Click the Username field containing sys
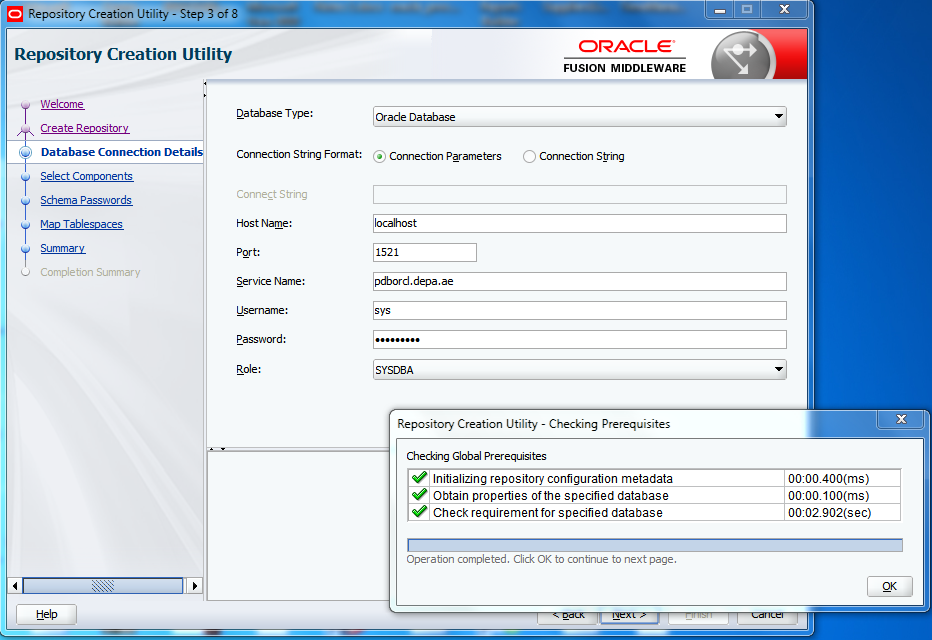Screen dimensions: 932x640 click(x=580, y=310)
